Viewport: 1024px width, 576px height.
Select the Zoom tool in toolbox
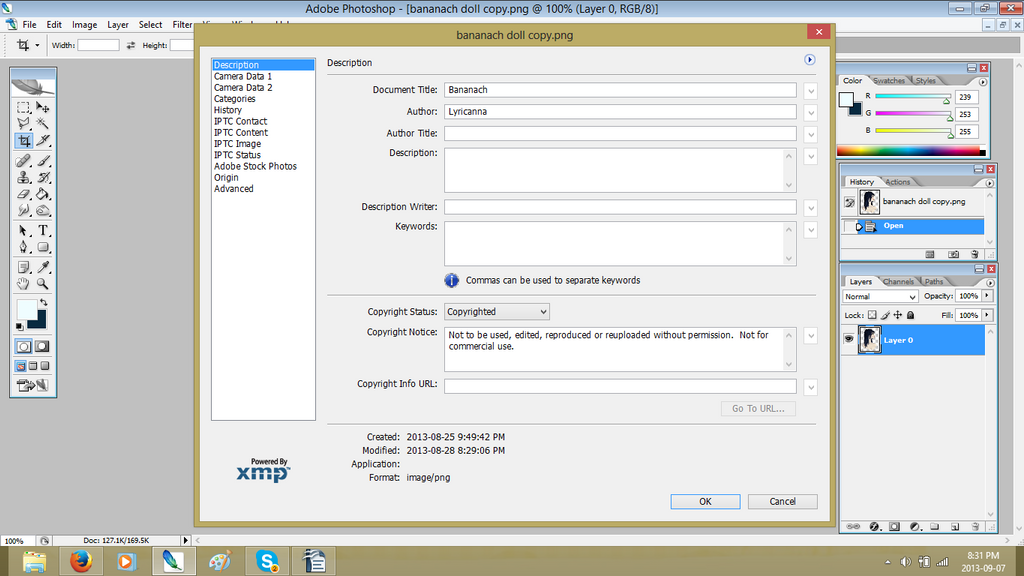43,284
